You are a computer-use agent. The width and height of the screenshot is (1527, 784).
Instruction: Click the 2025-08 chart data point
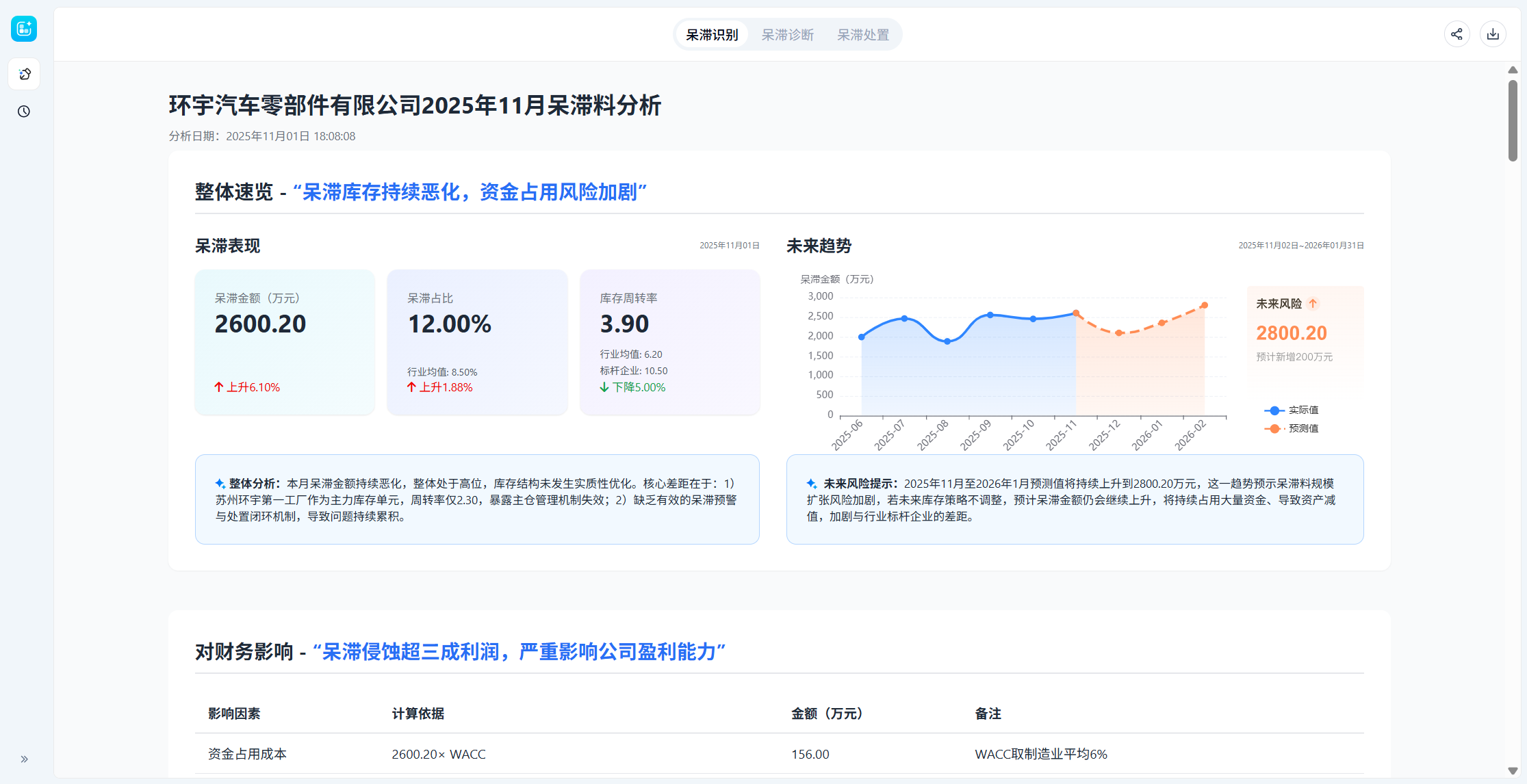pos(947,341)
